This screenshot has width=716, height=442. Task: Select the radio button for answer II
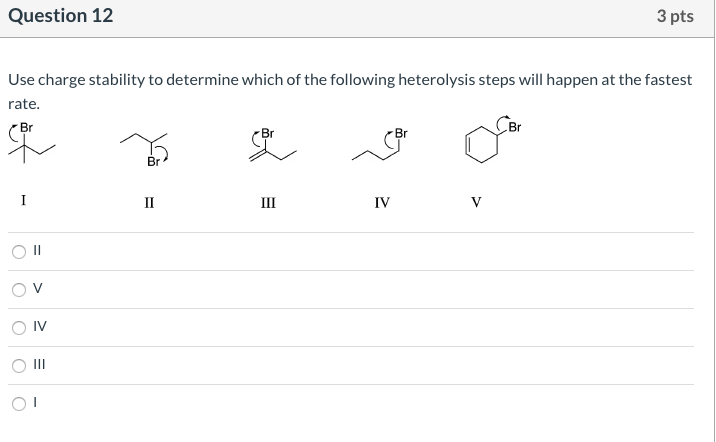click(x=19, y=252)
